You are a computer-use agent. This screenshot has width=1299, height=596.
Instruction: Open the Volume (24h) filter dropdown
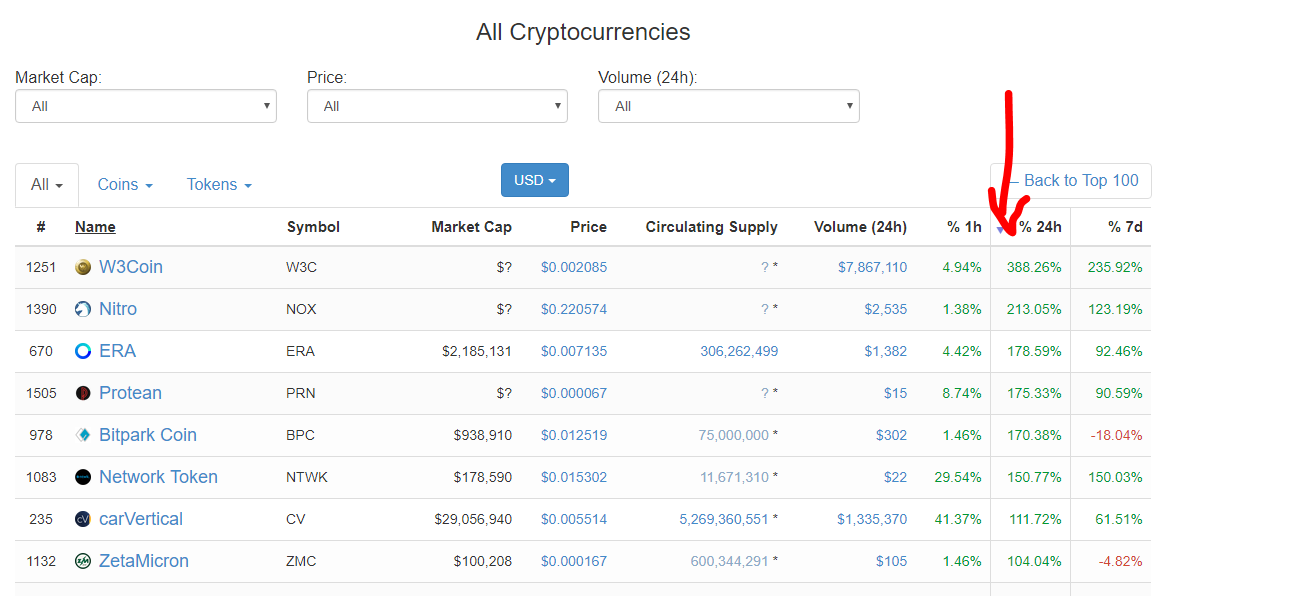[x=728, y=106]
